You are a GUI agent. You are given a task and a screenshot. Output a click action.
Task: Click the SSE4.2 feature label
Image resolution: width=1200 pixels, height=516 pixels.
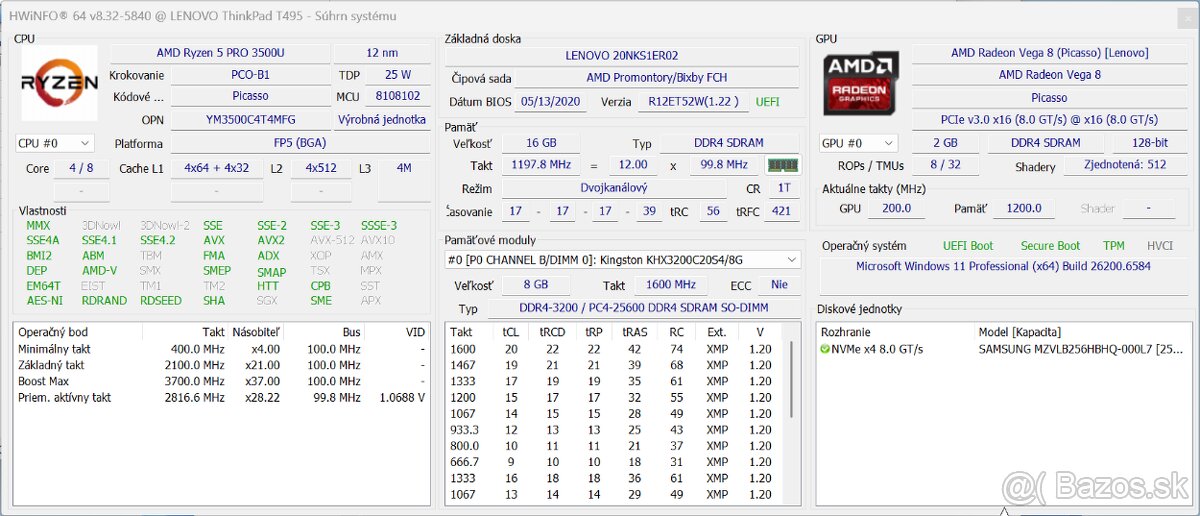pos(158,240)
